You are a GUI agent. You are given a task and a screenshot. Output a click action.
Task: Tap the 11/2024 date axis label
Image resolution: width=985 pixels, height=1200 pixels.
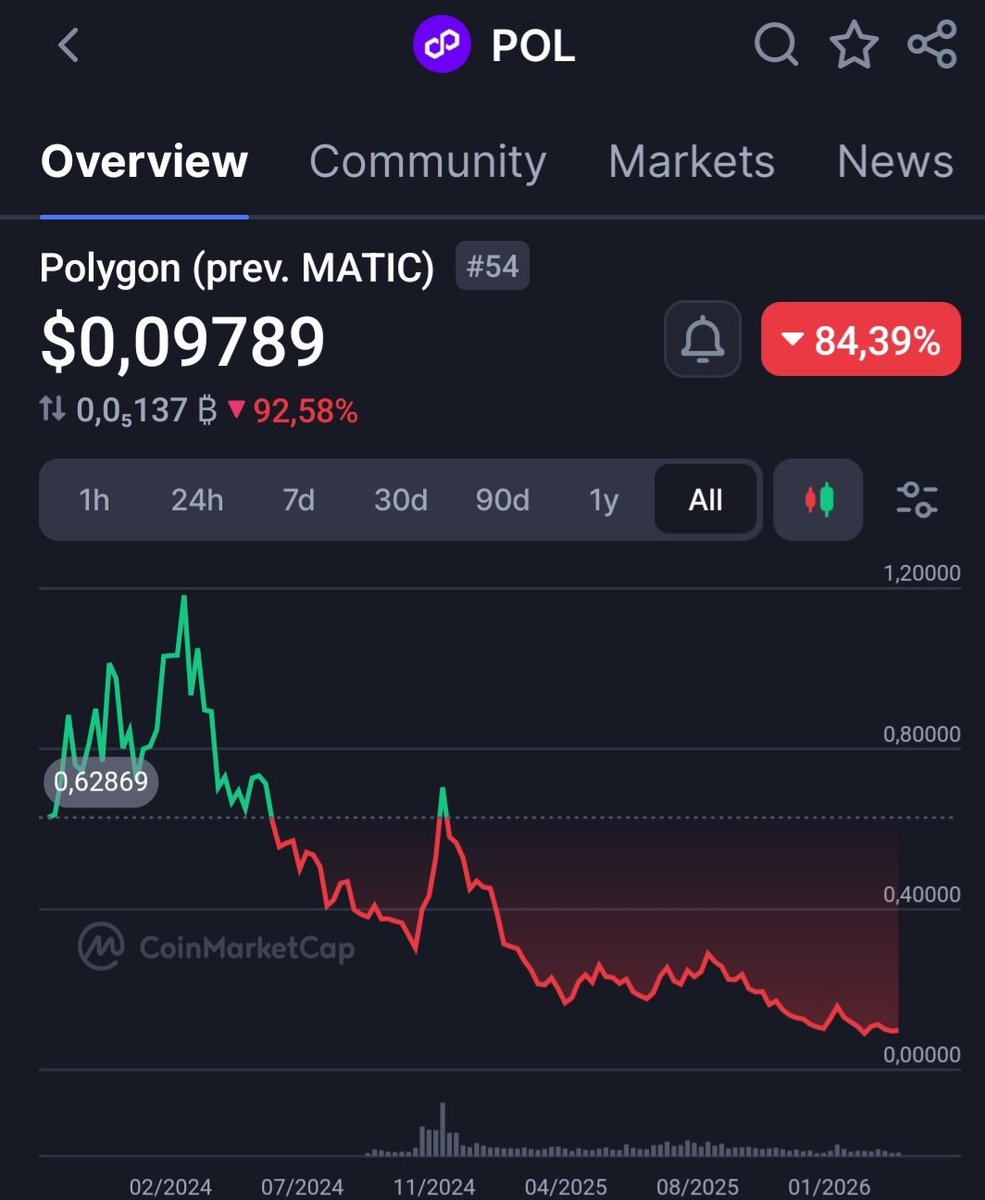[434, 1186]
